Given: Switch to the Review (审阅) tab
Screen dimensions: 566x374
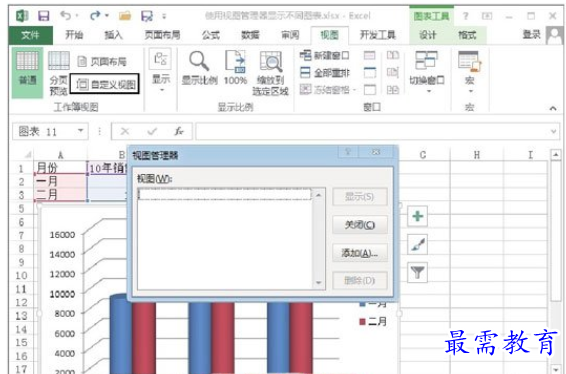Looking at the screenshot, I should [x=290, y=35].
